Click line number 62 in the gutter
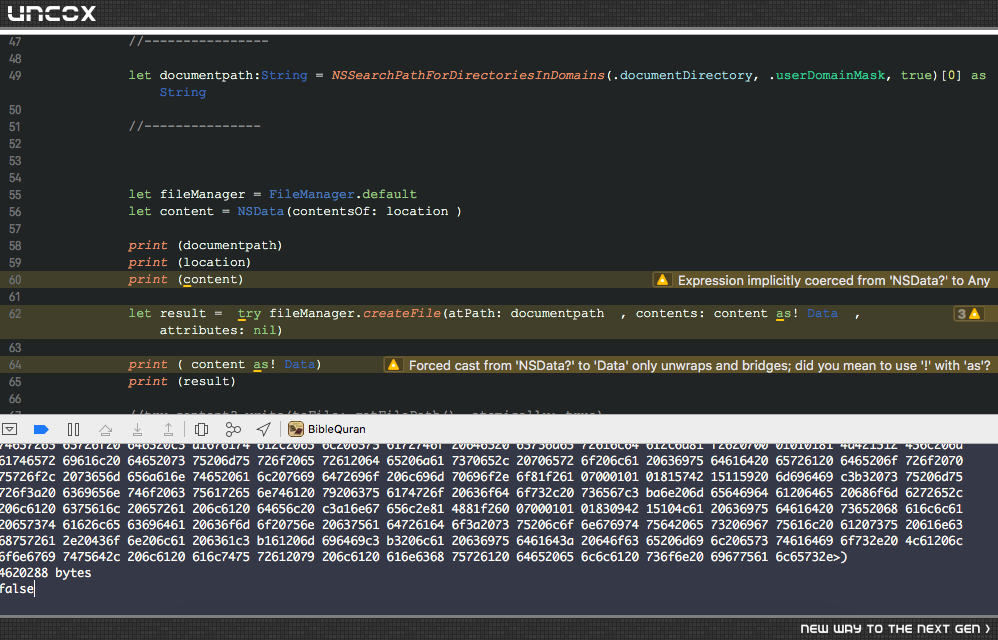This screenshot has width=998, height=640. pos(15,314)
